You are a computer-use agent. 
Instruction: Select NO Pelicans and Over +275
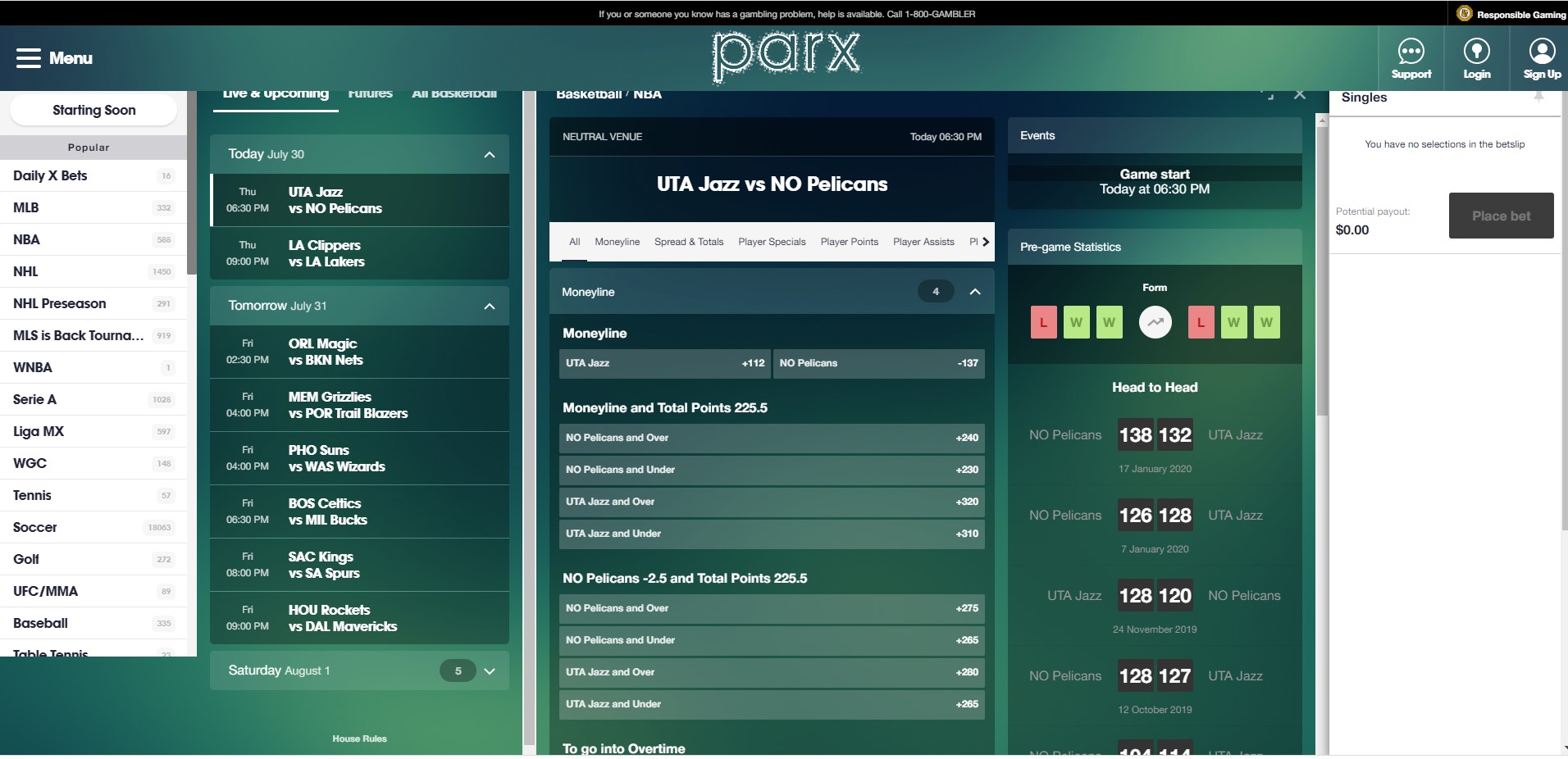[772, 608]
